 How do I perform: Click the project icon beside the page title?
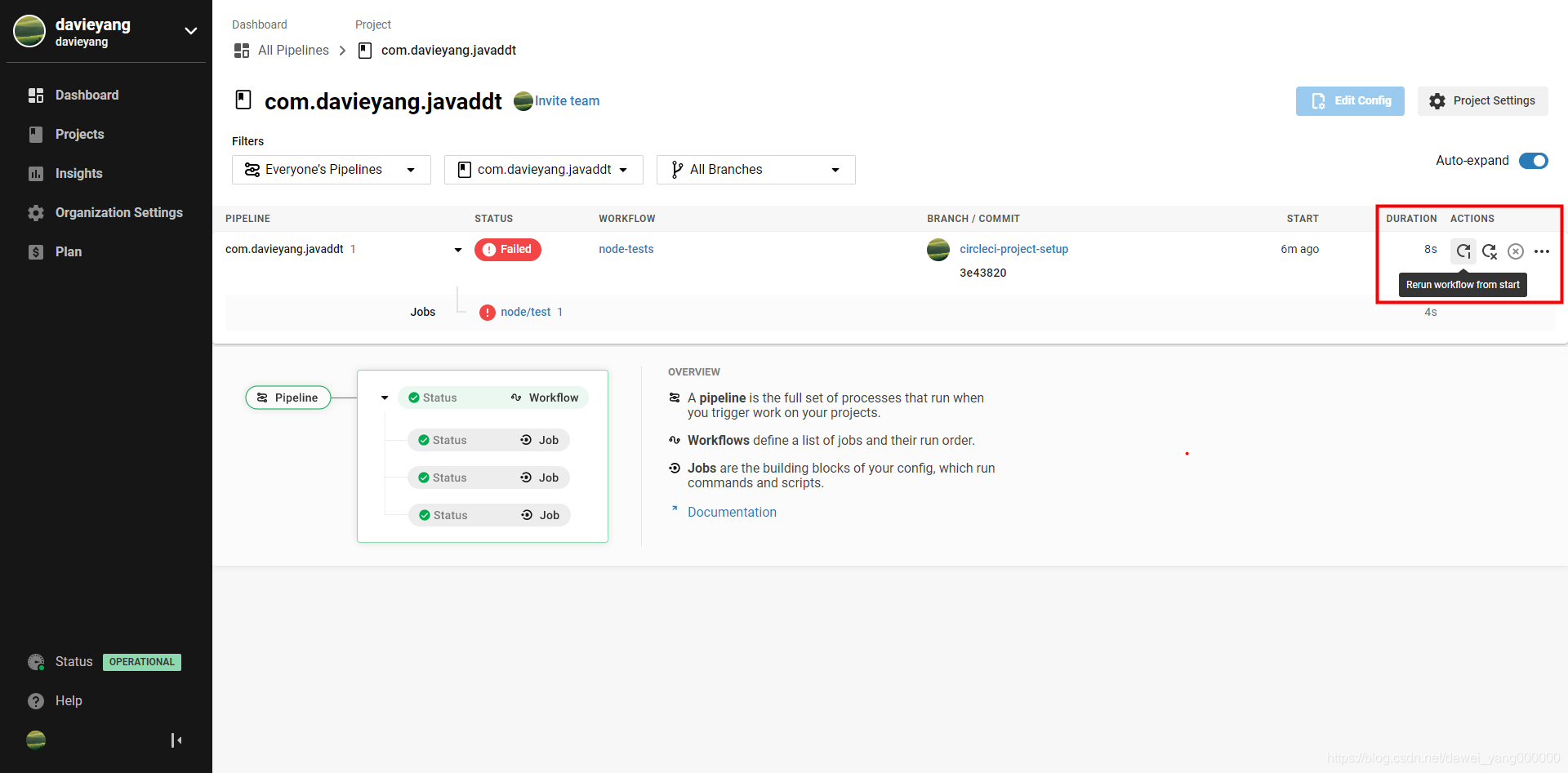243,100
